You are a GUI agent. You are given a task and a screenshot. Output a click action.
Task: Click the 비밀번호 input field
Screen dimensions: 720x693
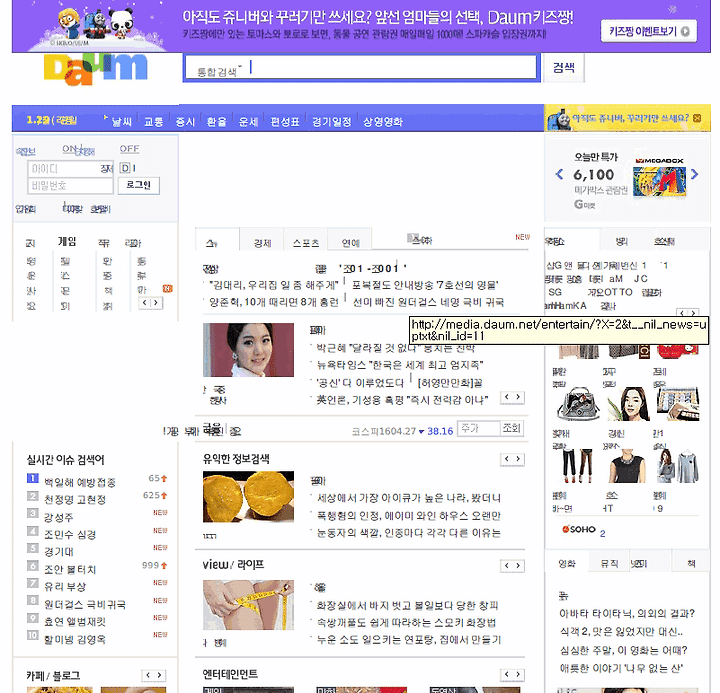click(70, 186)
